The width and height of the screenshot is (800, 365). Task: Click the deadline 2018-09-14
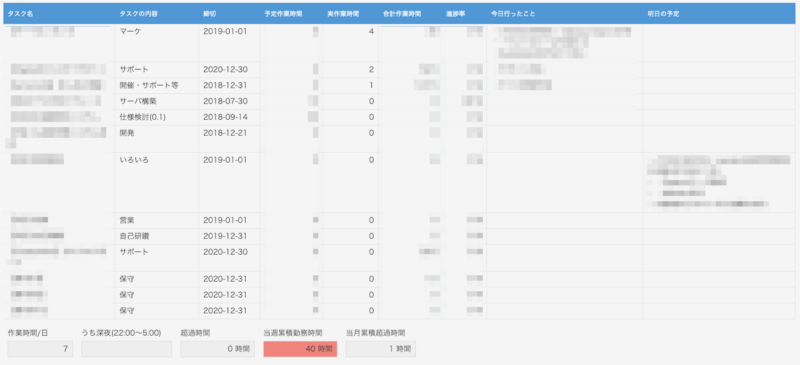(x=225, y=117)
